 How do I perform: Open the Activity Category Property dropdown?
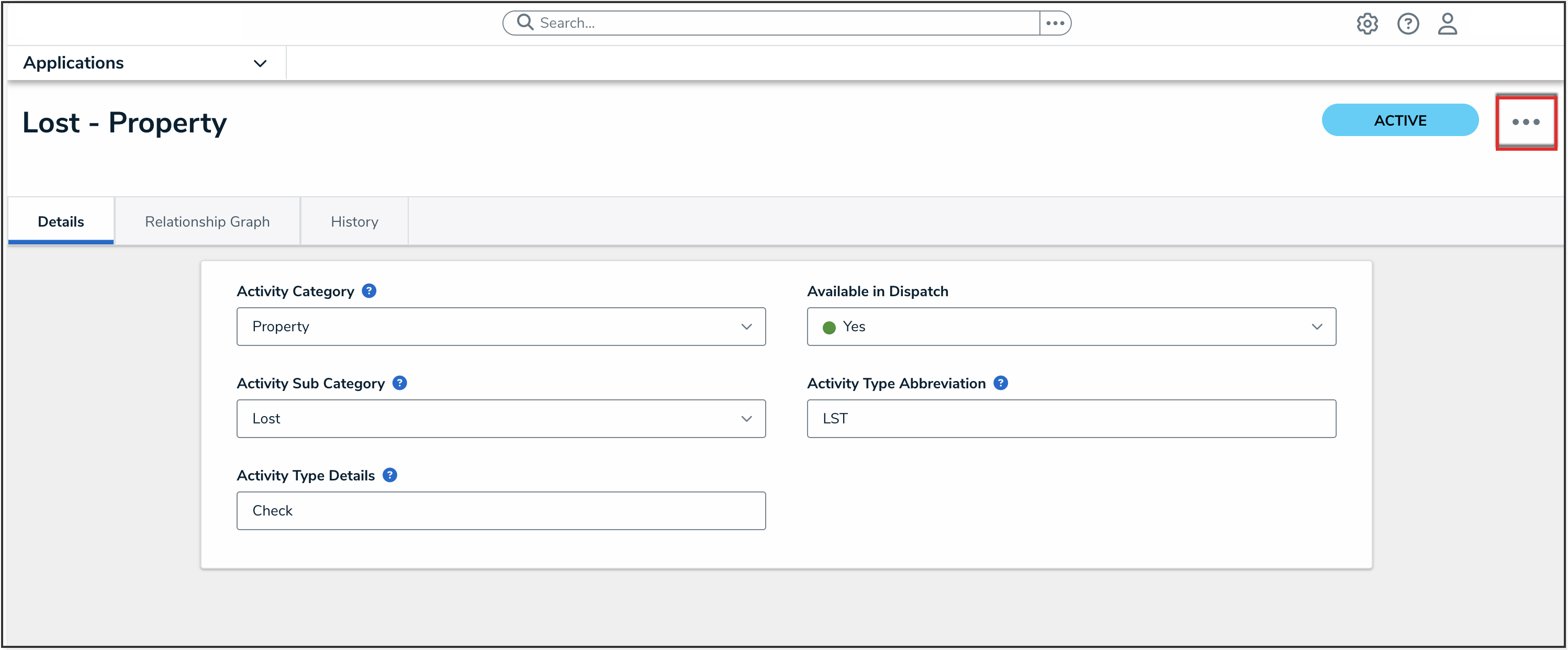click(500, 326)
